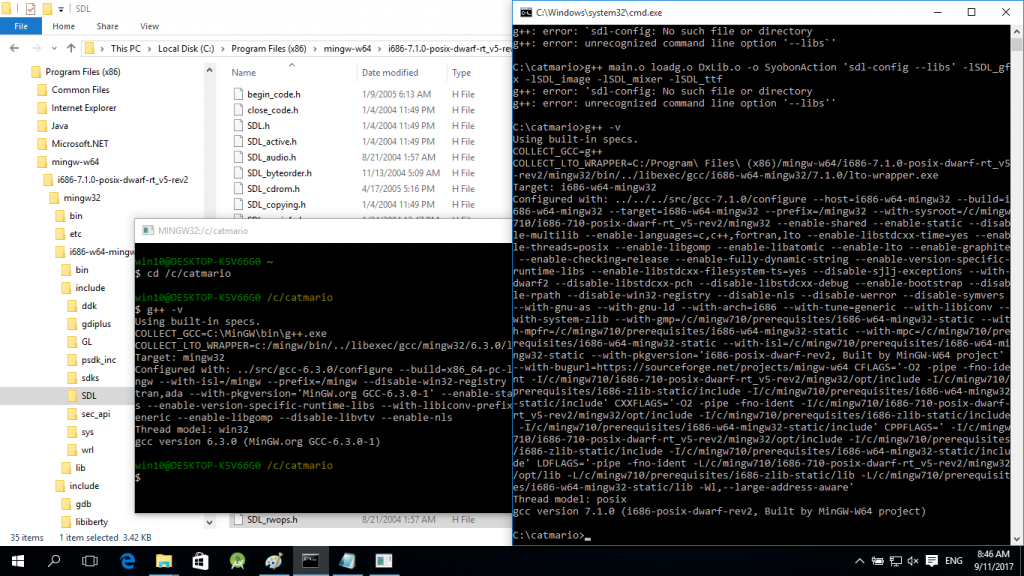
Task: Select SDL folder in navigation tree
Action: pyautogui.click(x=89, y=396)
